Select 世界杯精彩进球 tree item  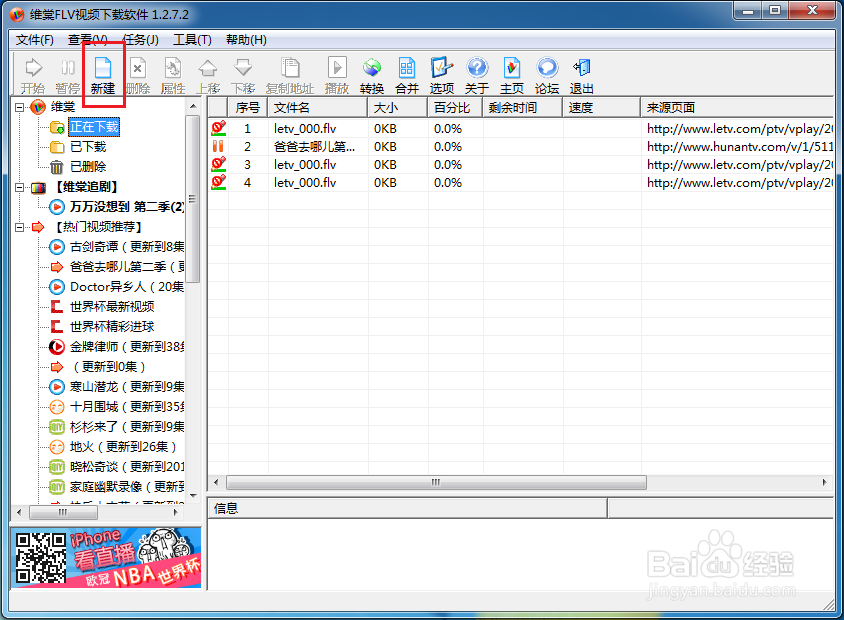tap(112, 327)
